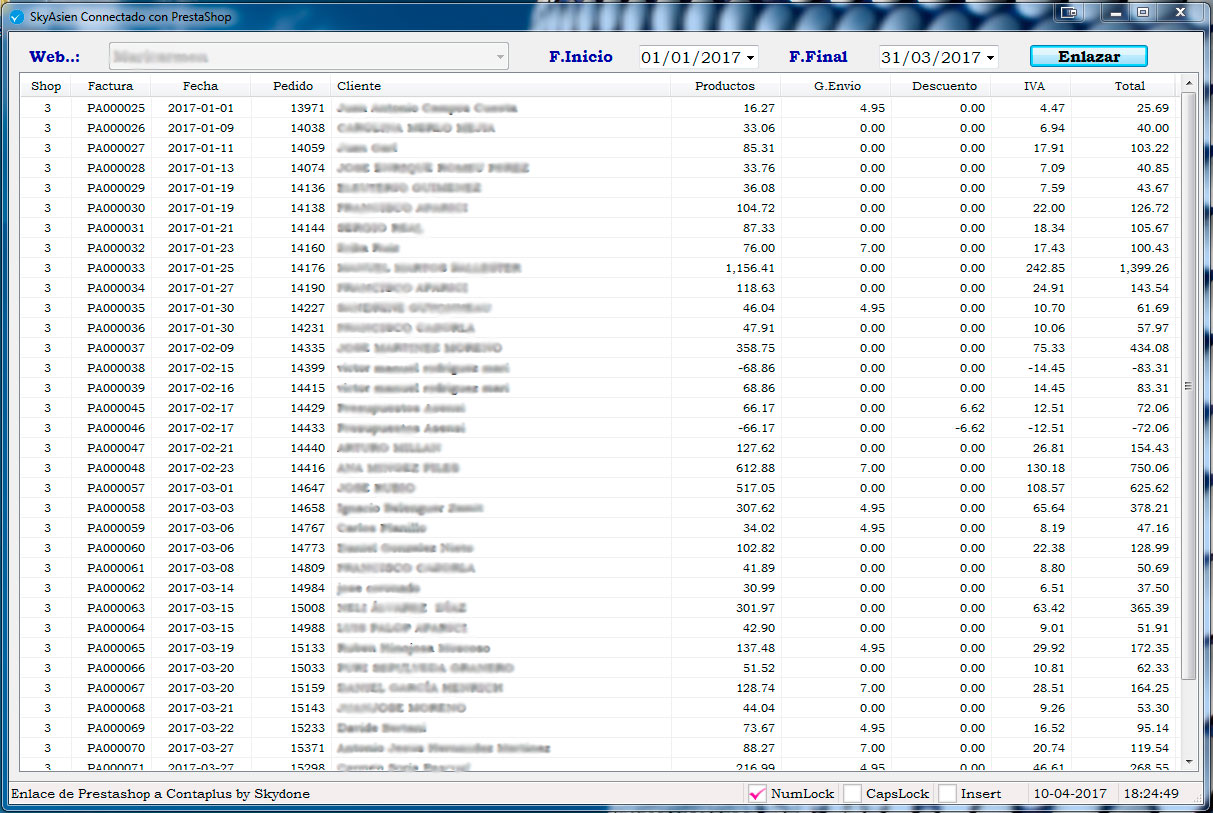Image resolution: width=1213 pixels, height=813 pixels.
Task: Click date 2017-02-09 cell
Action: tap(200, 348)
